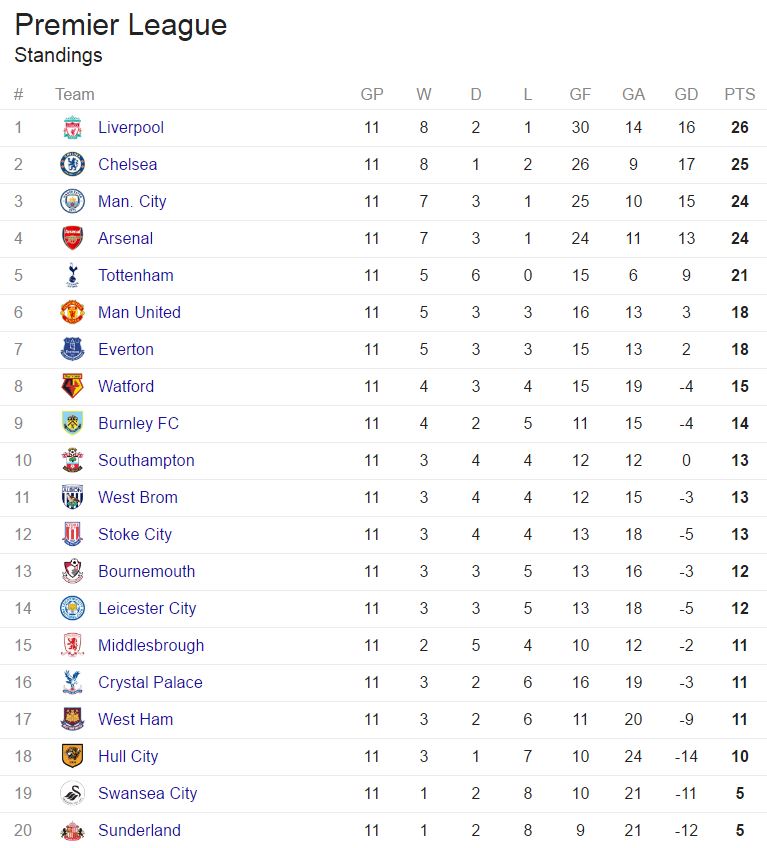Viewport: 767px width, 848px height.
Task: Select the Burnley FC team name
Action: [x=138, y=424]
